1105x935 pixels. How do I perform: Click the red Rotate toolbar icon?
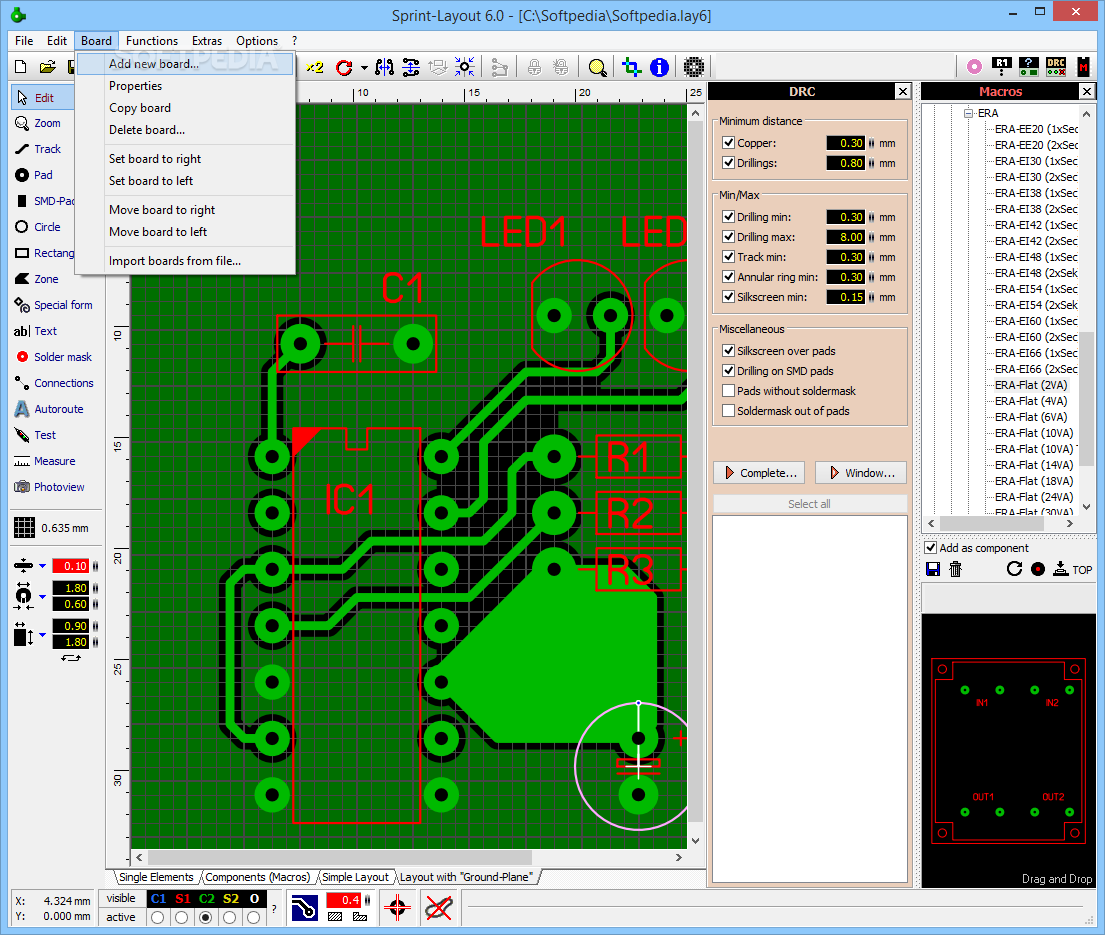344,68
